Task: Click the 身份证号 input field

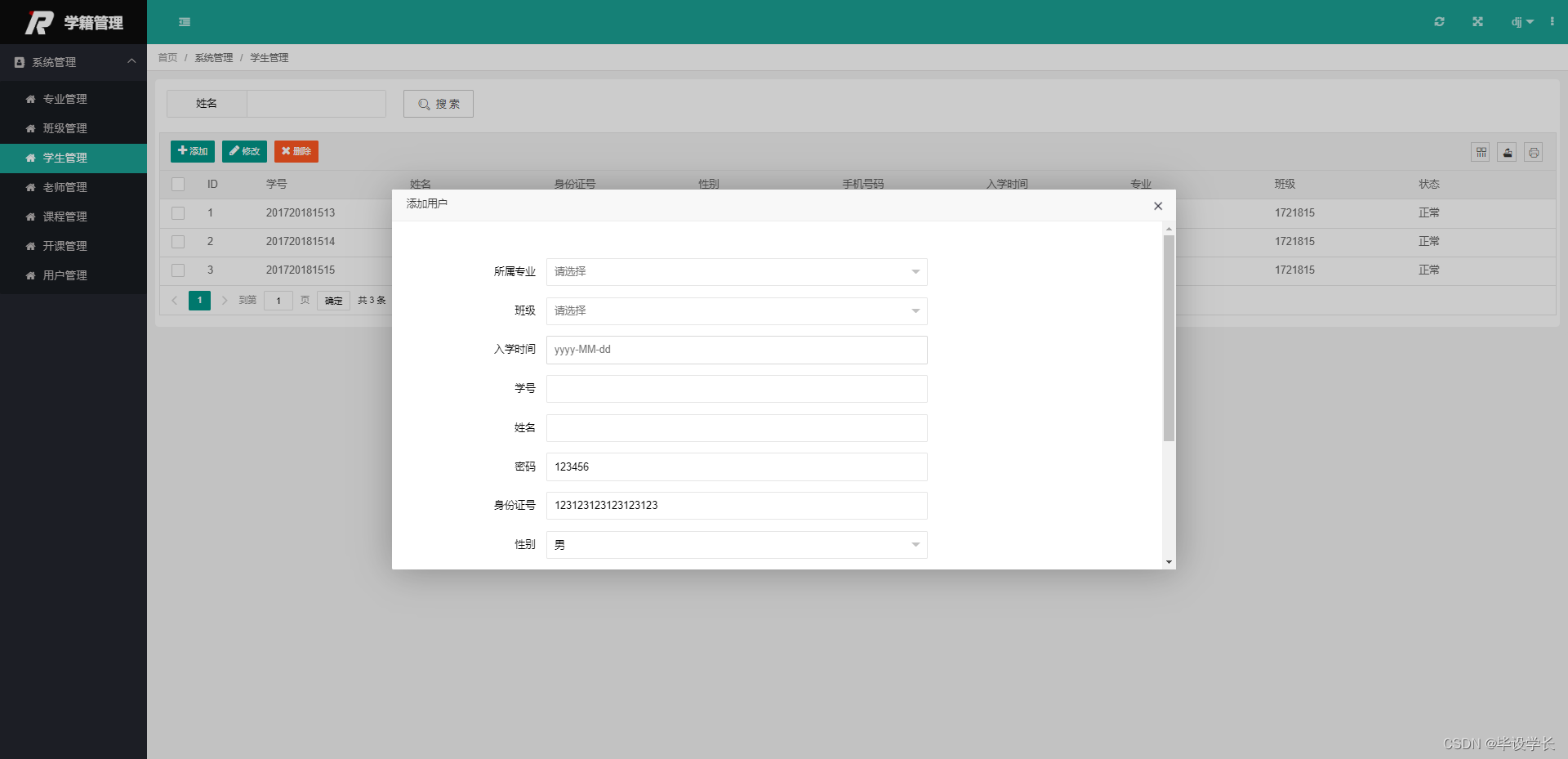Action: pyautogui.click(x=737, y=506)
